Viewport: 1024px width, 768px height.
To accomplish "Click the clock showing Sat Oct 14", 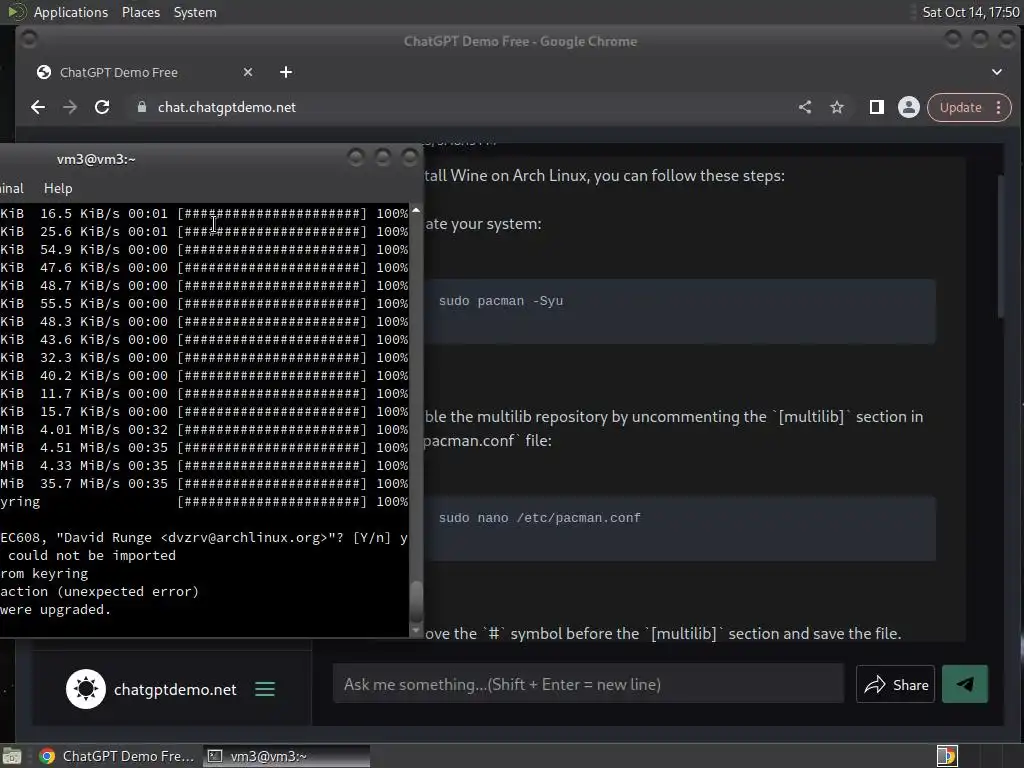I will (970, 12).
